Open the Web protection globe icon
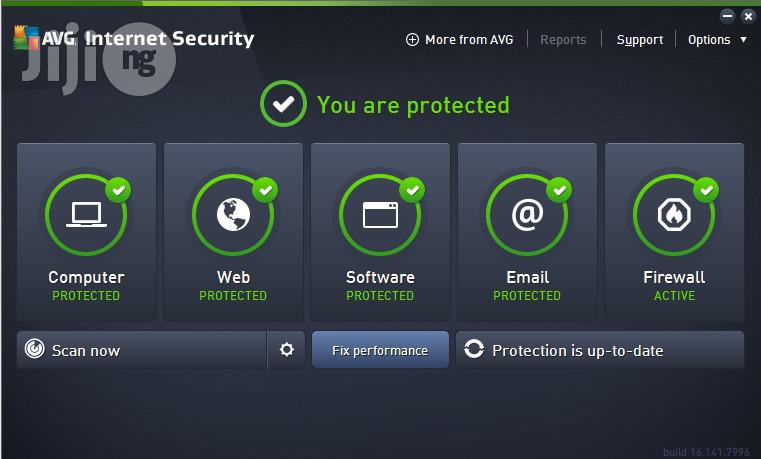This screenshot has height=459, width=761. pos(233,214)
